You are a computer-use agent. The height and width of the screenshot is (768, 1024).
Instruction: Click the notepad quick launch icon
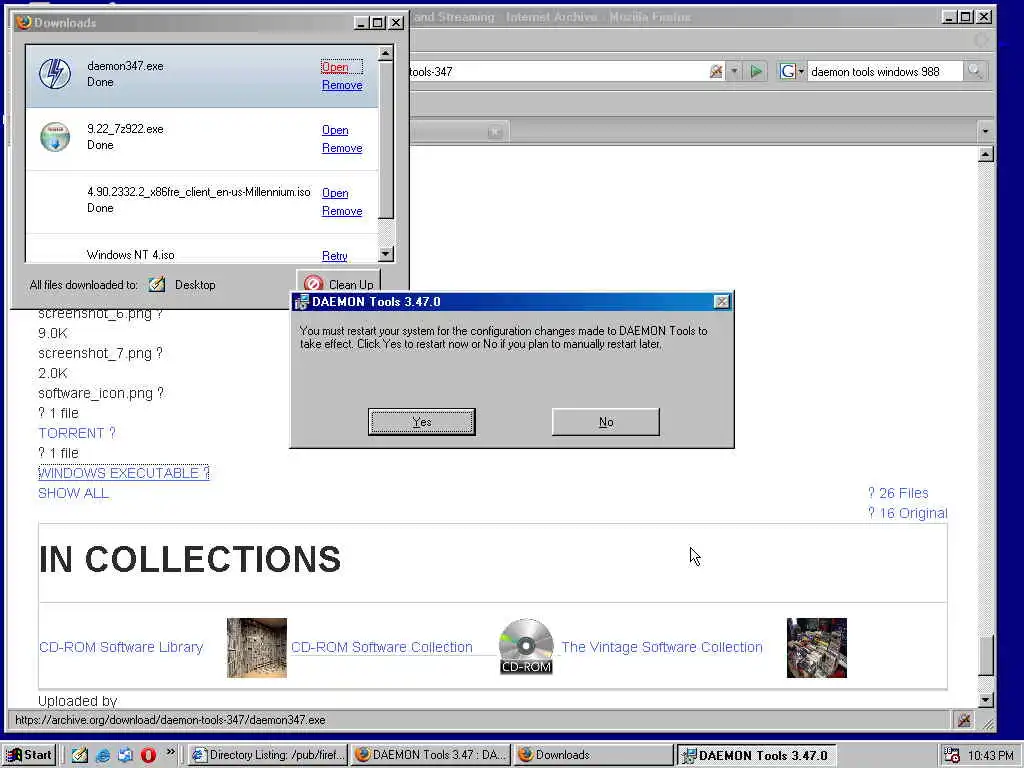[x=80, y=755]
